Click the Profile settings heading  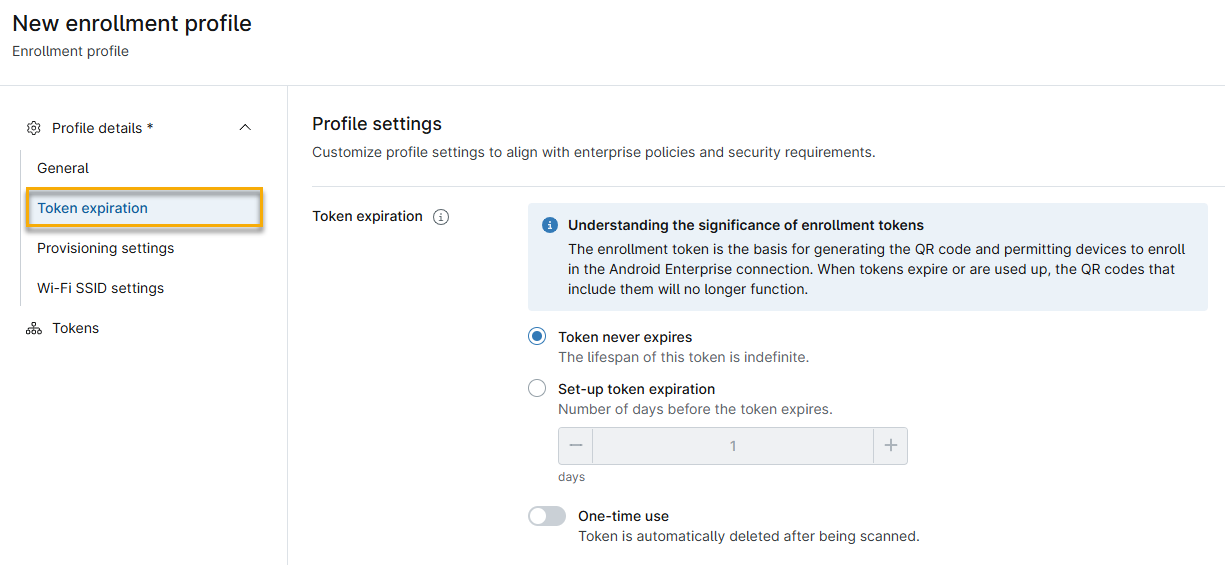(x=377, y=124)
